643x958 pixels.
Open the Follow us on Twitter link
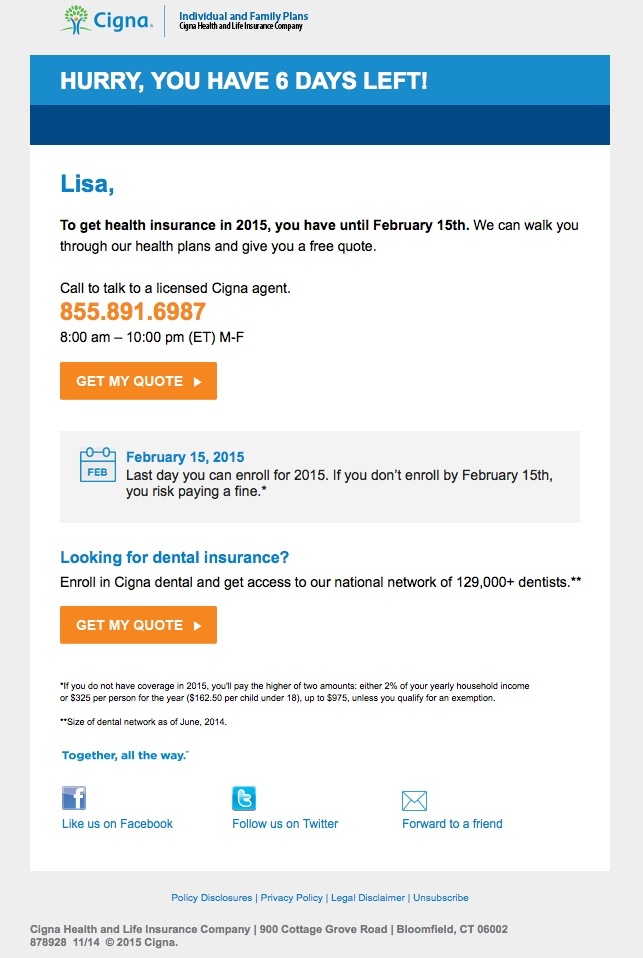pos(285,824)
